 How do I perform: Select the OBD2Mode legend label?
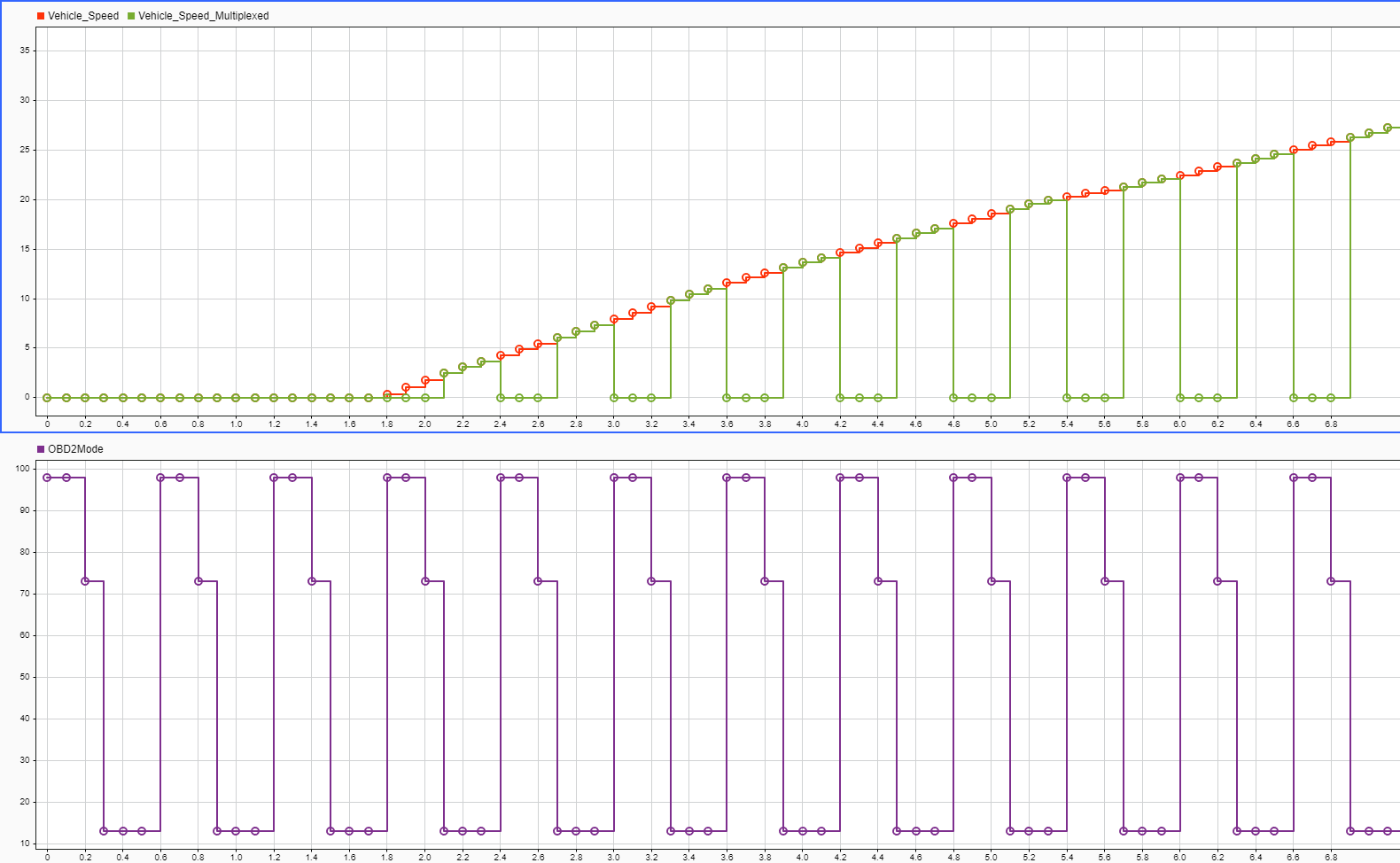point(75,449)
